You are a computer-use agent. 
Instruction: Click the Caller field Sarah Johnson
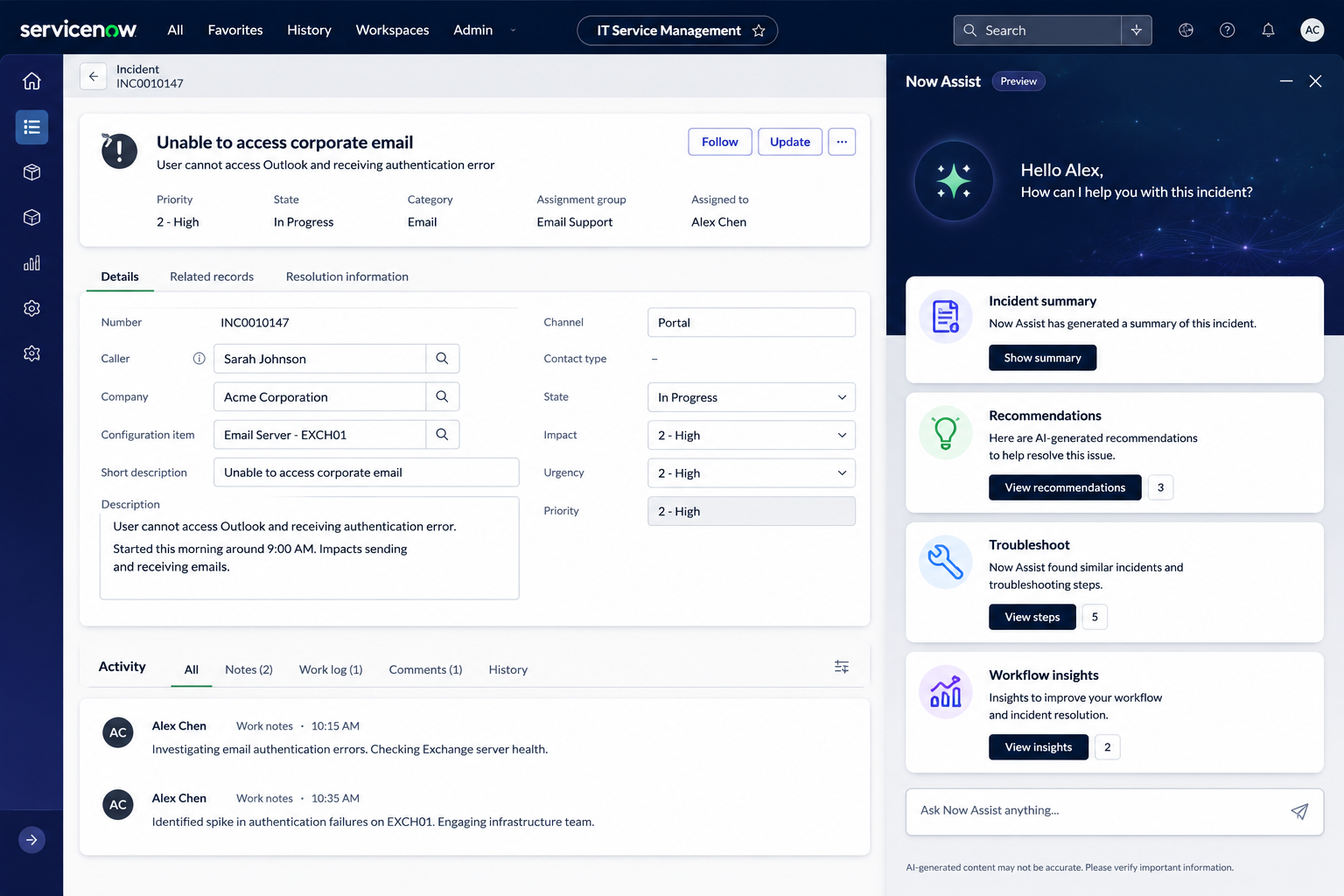[x=319, y=359]
